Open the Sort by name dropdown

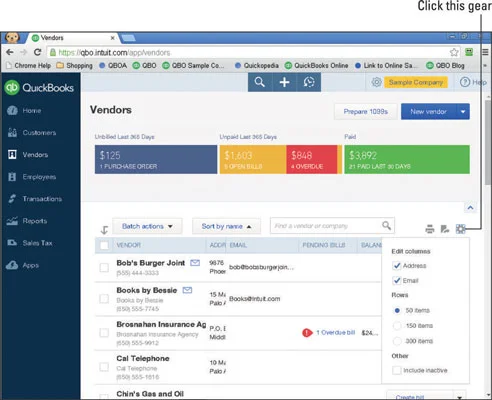coord(226,226)
